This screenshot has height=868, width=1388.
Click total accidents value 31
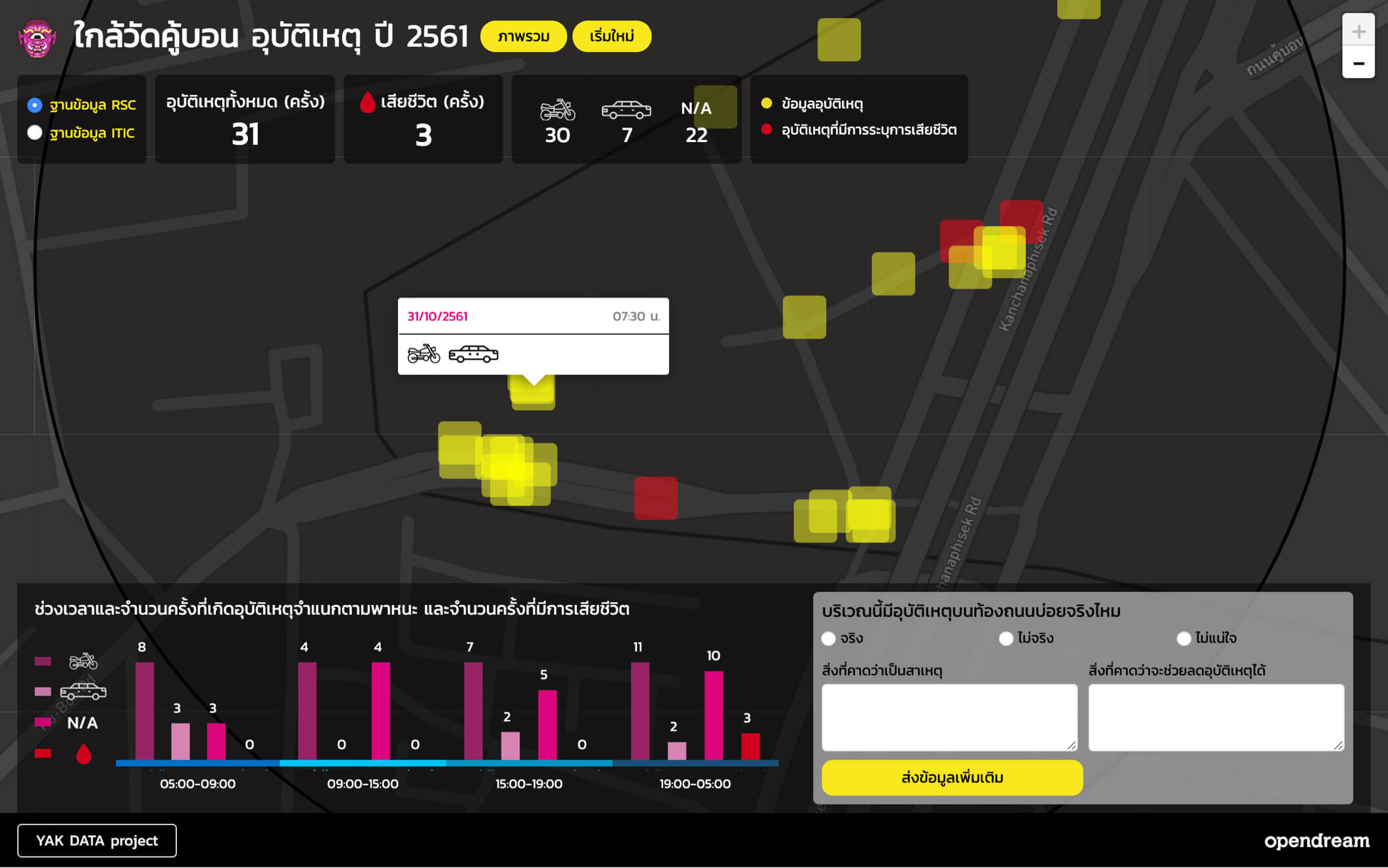point(245,135)
